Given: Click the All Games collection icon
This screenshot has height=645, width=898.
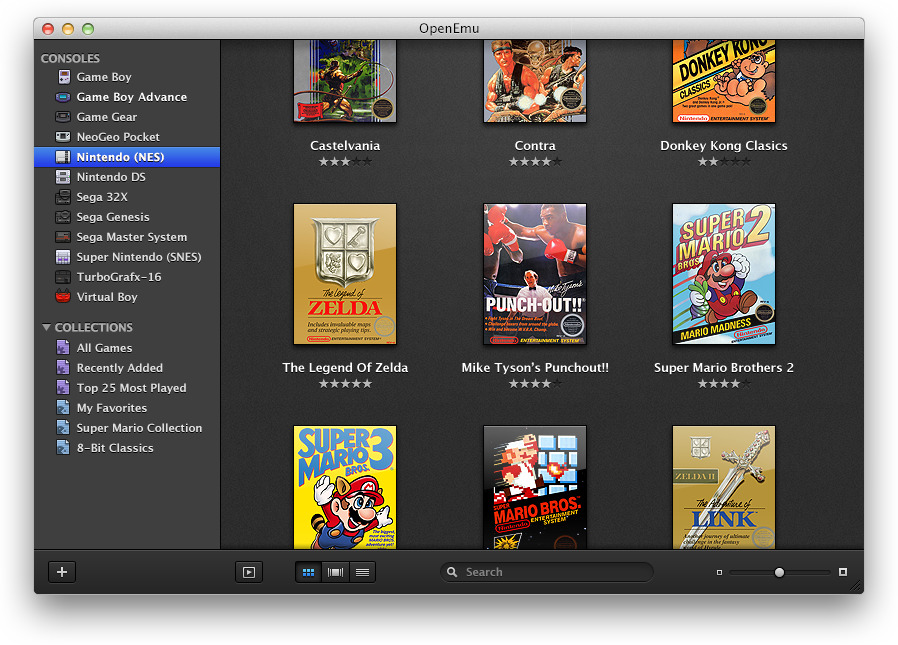Looking at the screenshot, I should (x=63, y=348).
